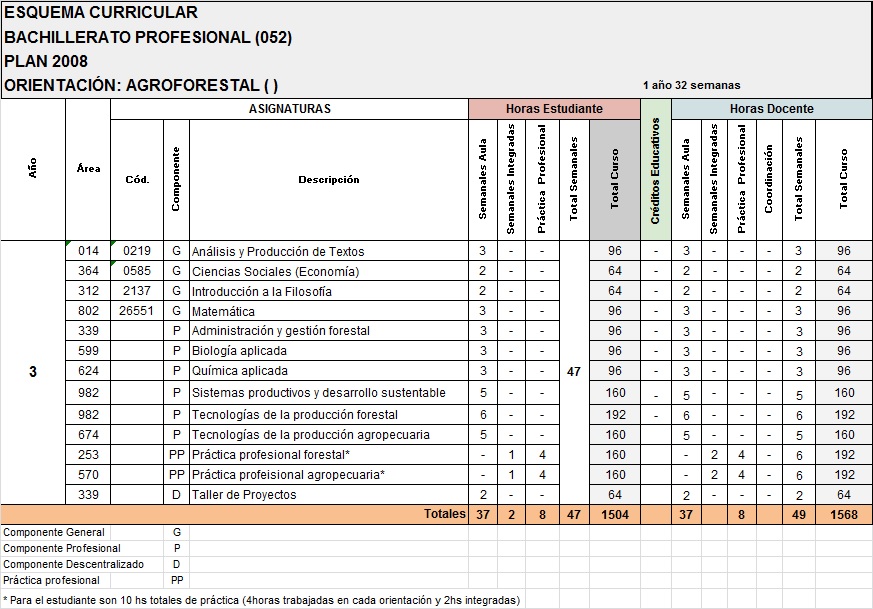Select the "Créditos Educativos" green header cell

(655, 170)
